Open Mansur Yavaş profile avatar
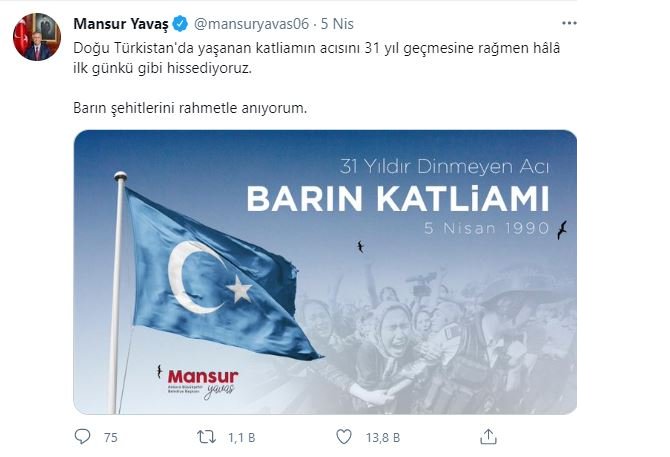The image size is (670, 457). 37,37
